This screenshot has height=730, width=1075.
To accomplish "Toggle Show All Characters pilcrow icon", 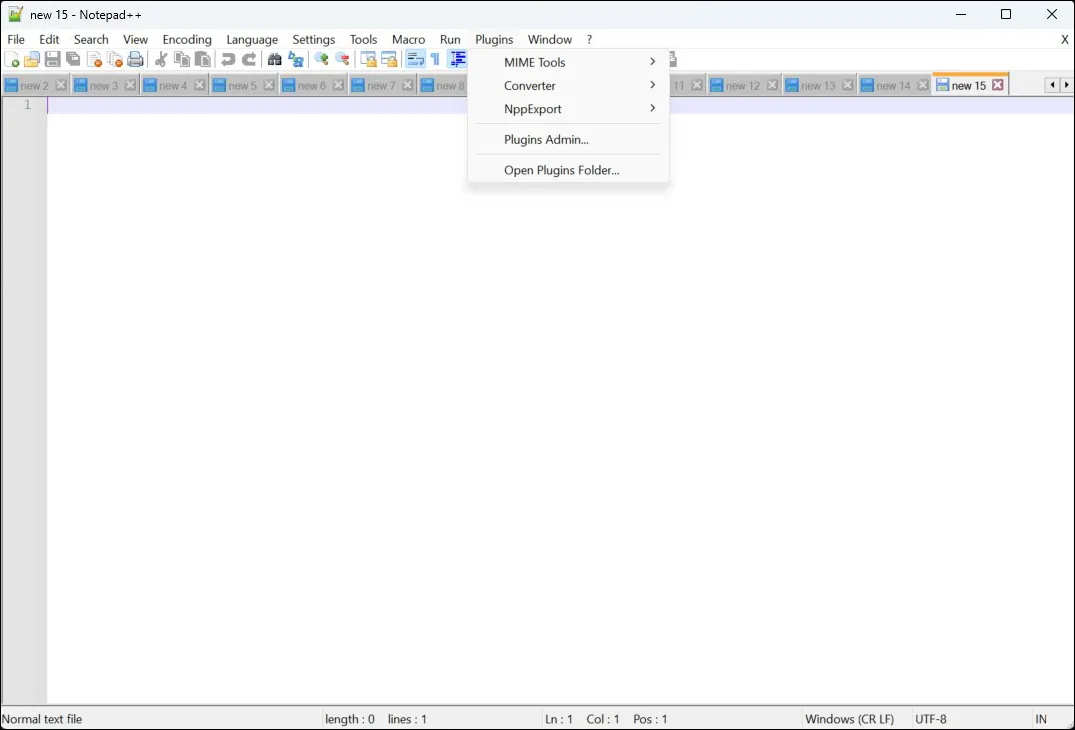I will click(435, 60).
